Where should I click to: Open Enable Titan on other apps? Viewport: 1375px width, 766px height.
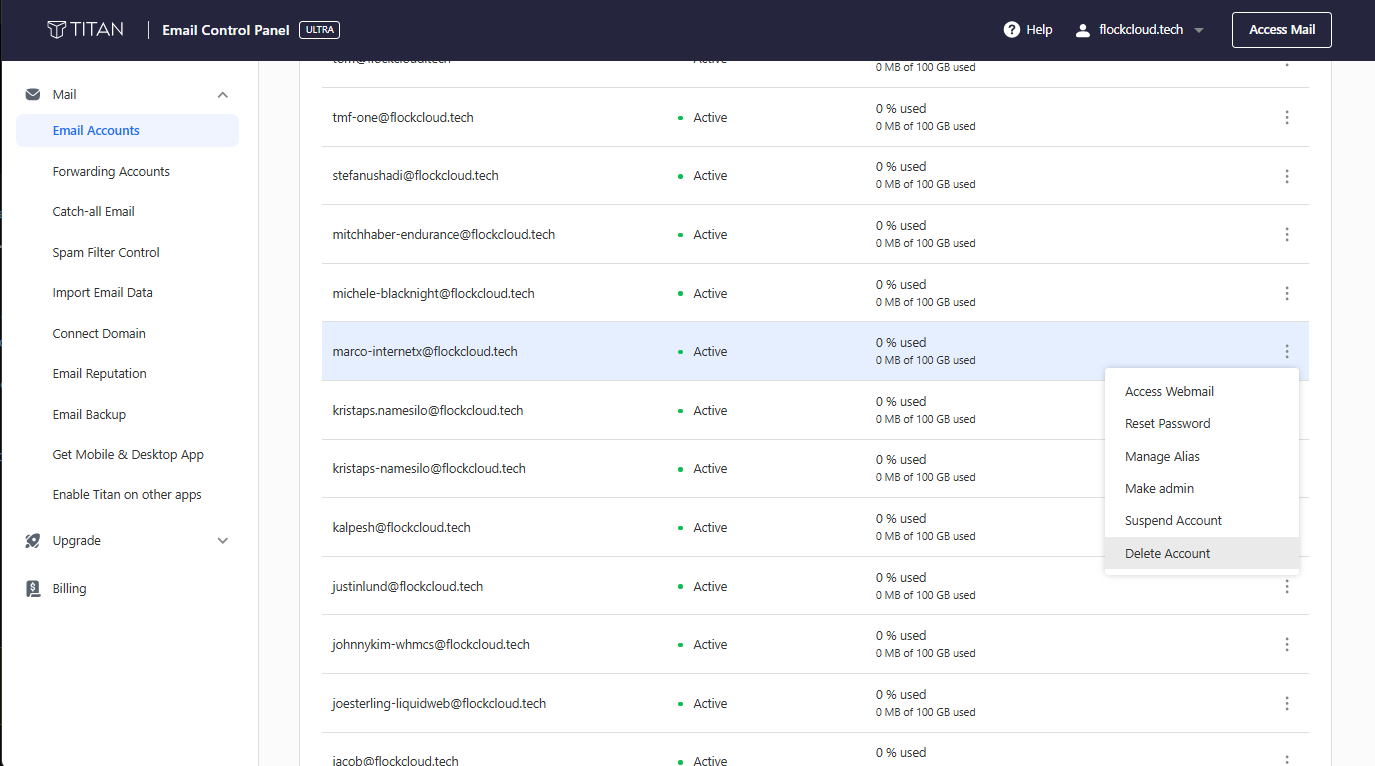point(127,494)
